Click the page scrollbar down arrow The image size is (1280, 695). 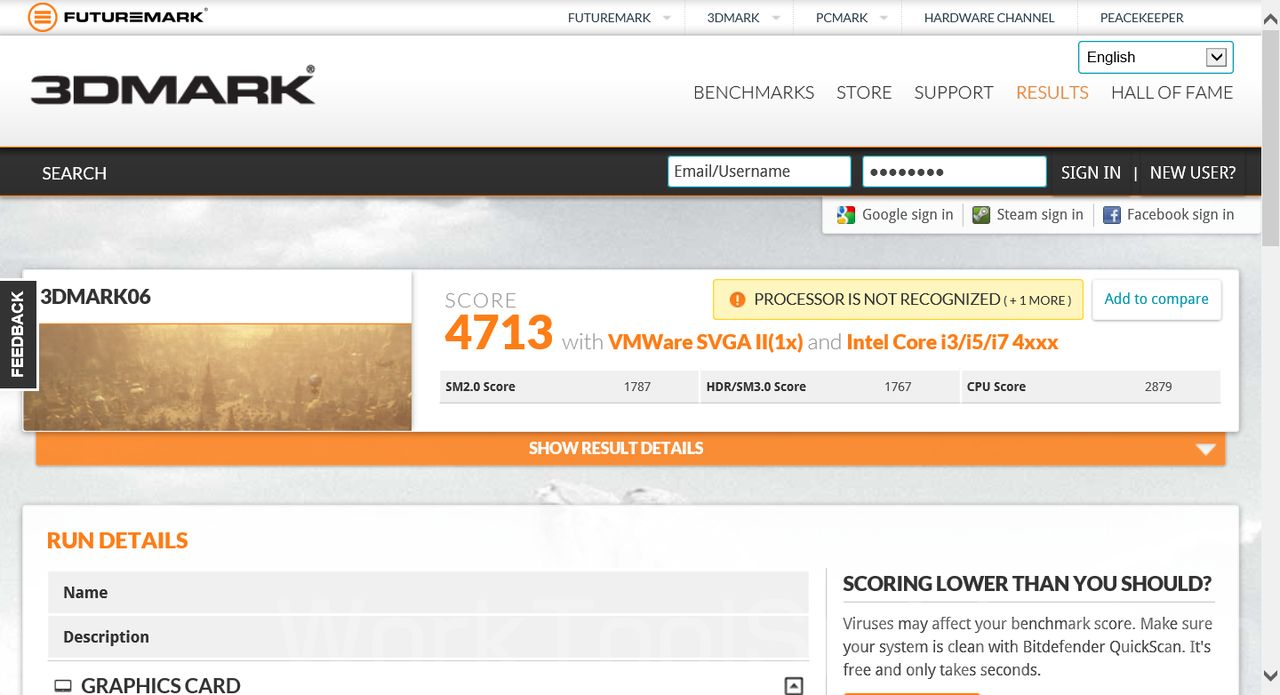pyautogui.click(x=1270, y=677)
